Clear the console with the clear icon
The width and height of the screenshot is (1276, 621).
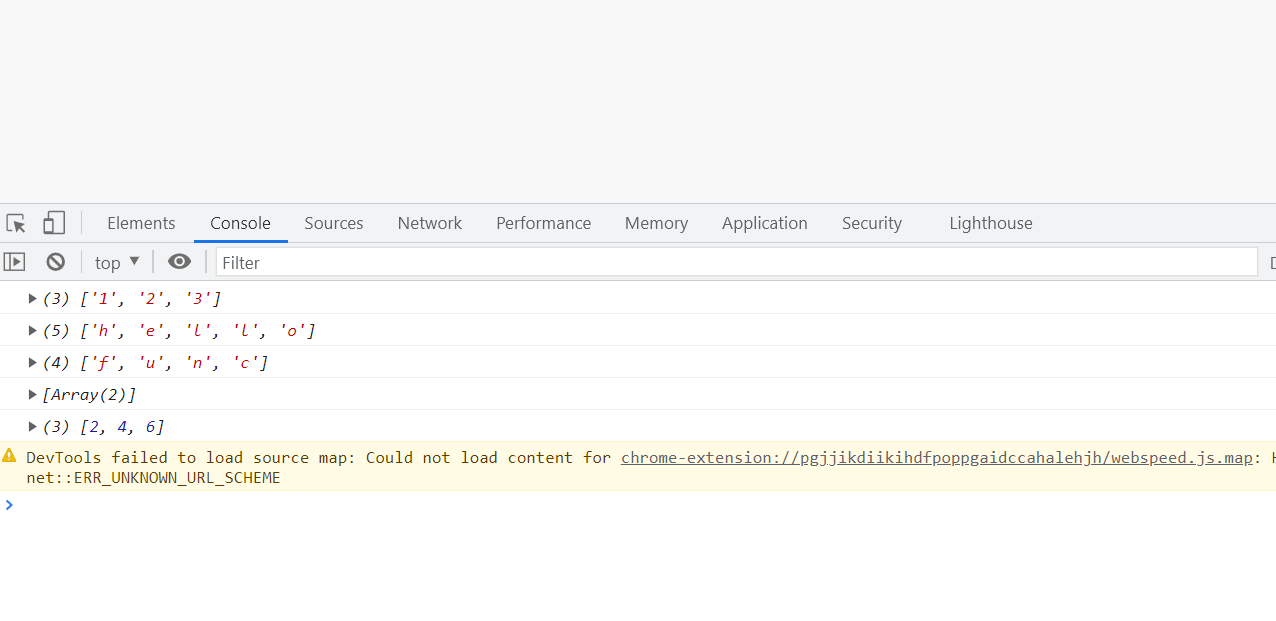56,262
